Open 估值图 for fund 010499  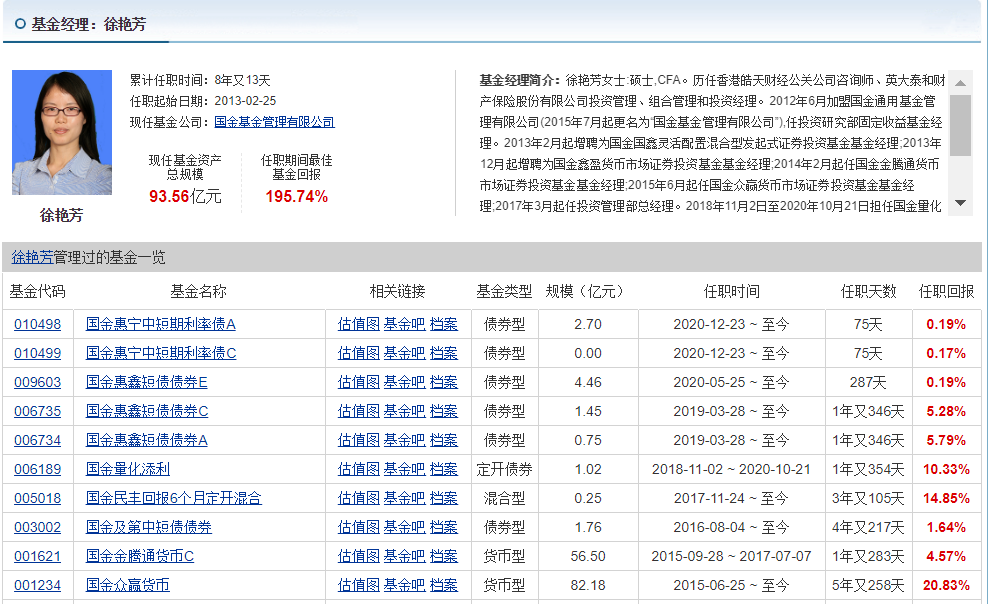pyautogui.click(x=359, y=353)
